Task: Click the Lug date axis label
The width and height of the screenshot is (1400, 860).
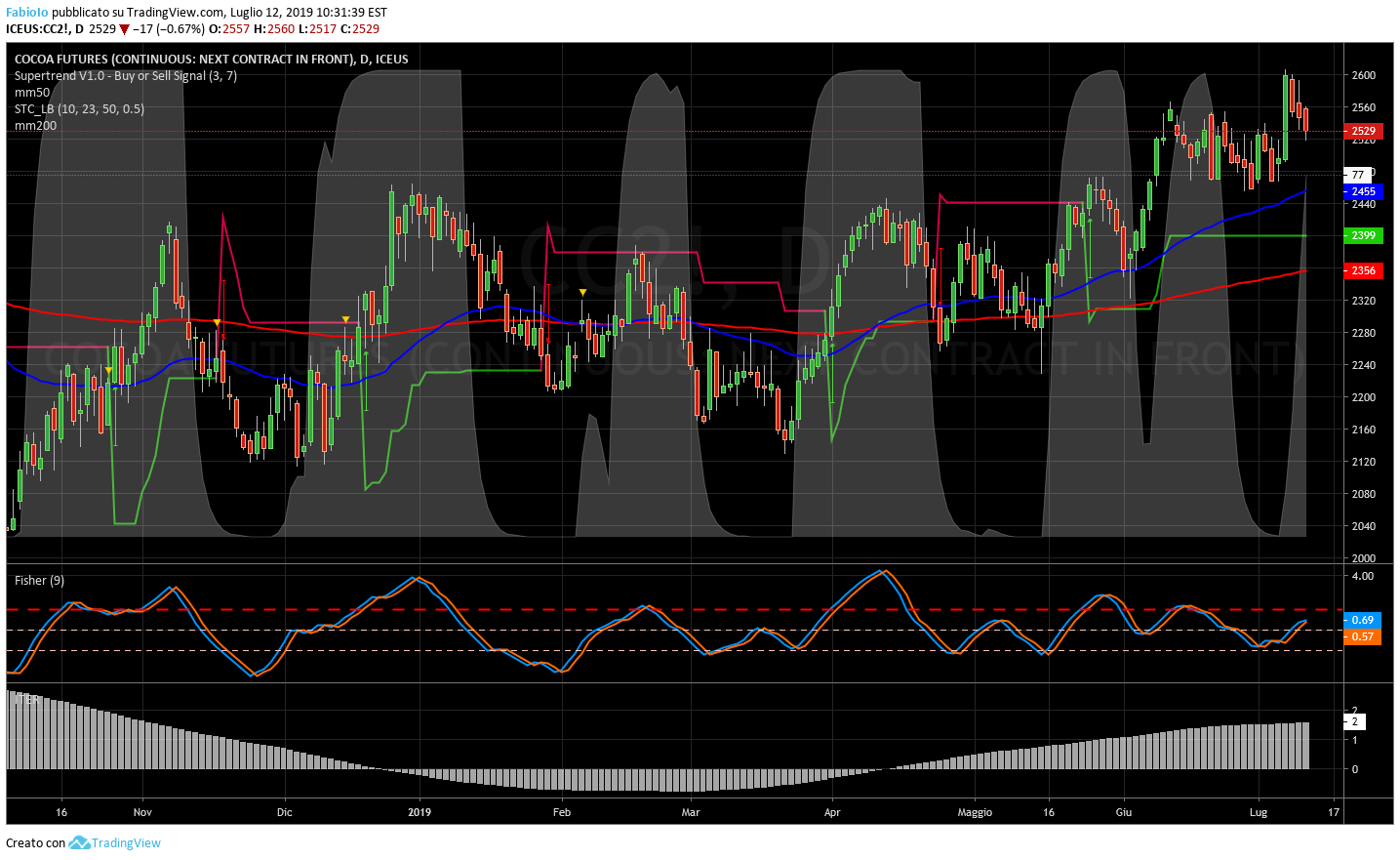Action: pos(1259,812)
